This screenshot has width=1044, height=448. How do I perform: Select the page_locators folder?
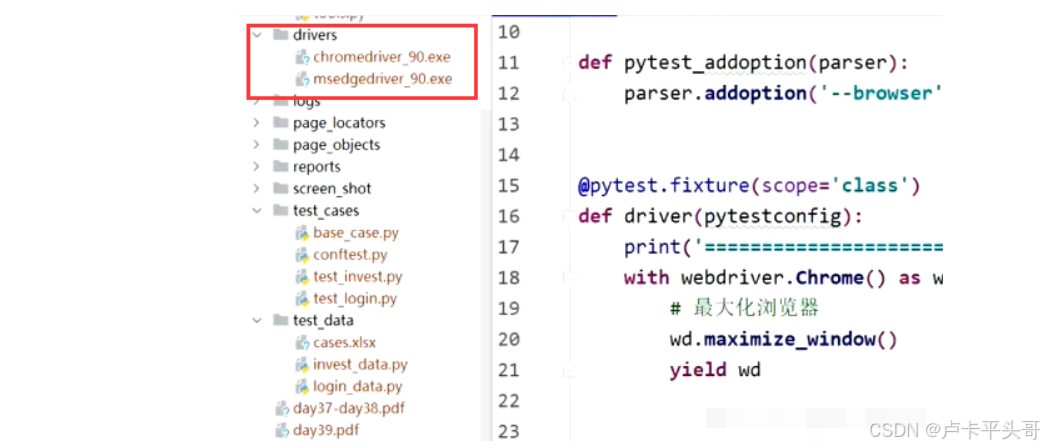339,123
